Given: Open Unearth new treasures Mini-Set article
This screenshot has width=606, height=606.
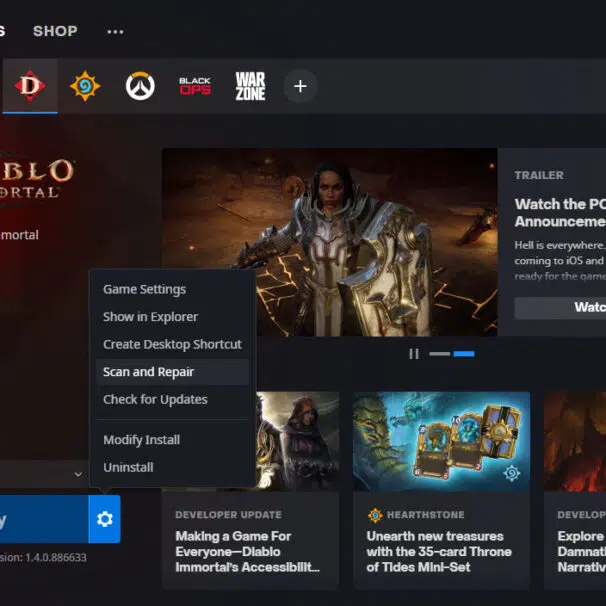Looking at the screenshot, I should 439,552.
